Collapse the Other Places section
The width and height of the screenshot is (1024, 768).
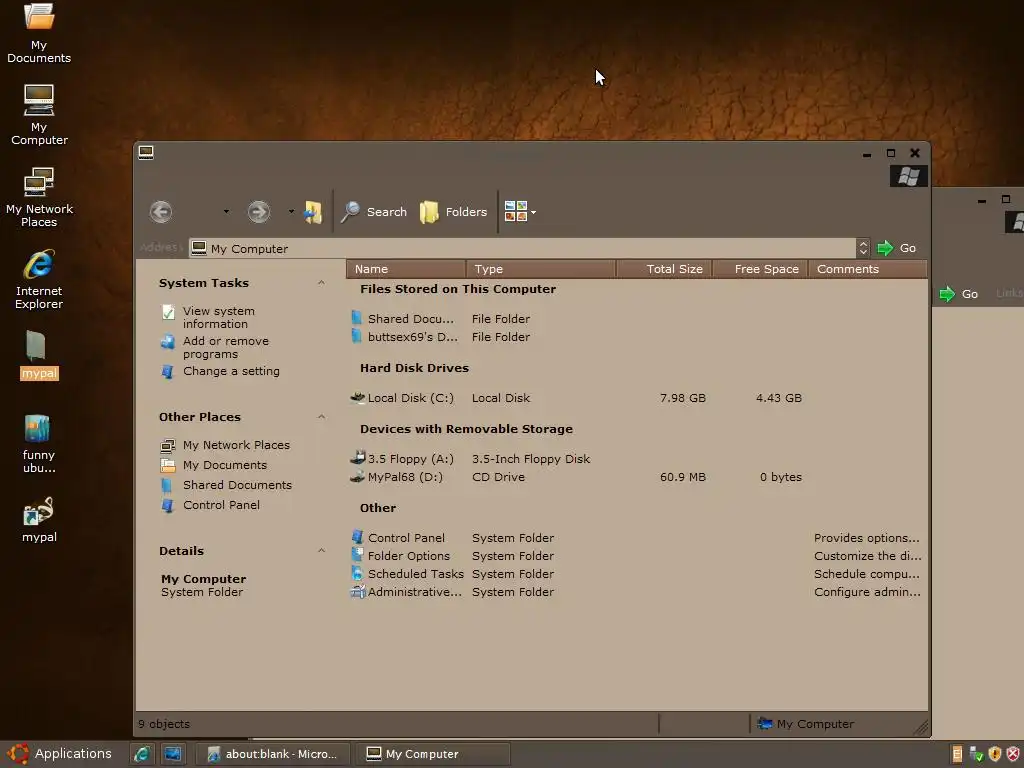point(321,417)
